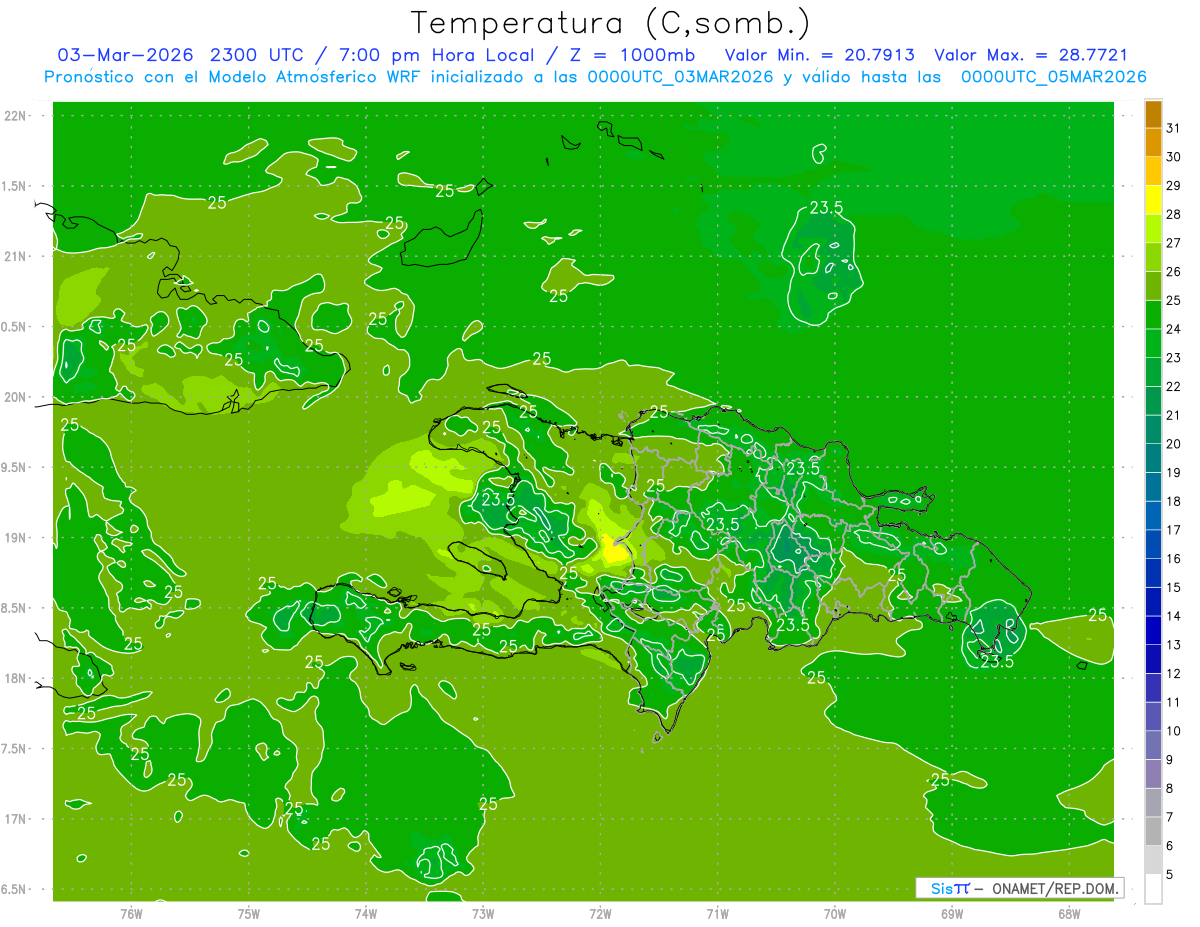This screenshot has width=1200, height=927.
Task: Click the "0000UTC_05MAR2026" valid-until time
Action: (x=1053, y=77)
